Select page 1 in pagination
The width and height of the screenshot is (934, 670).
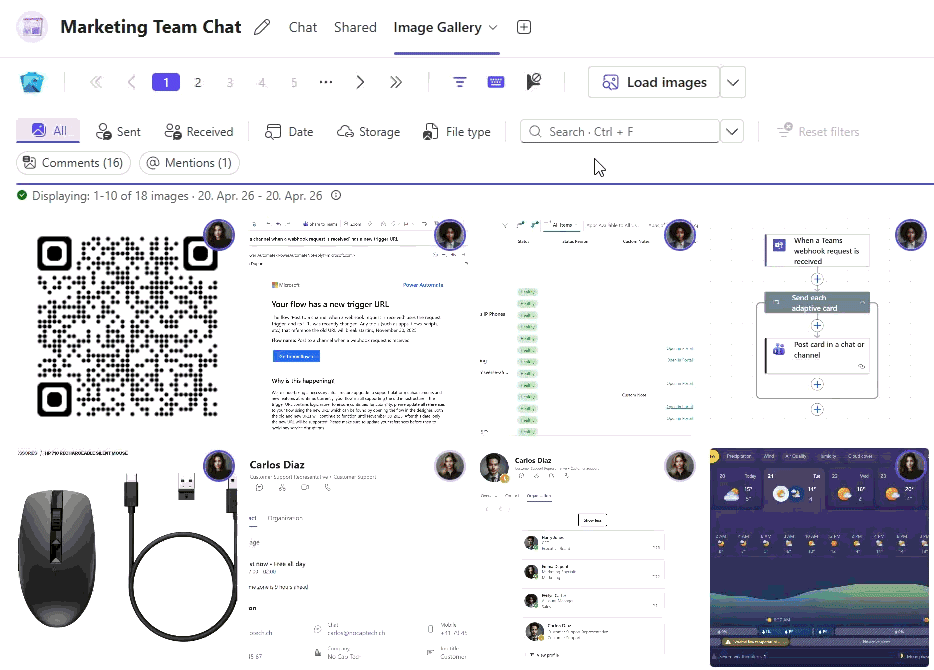tap(166, 82)
